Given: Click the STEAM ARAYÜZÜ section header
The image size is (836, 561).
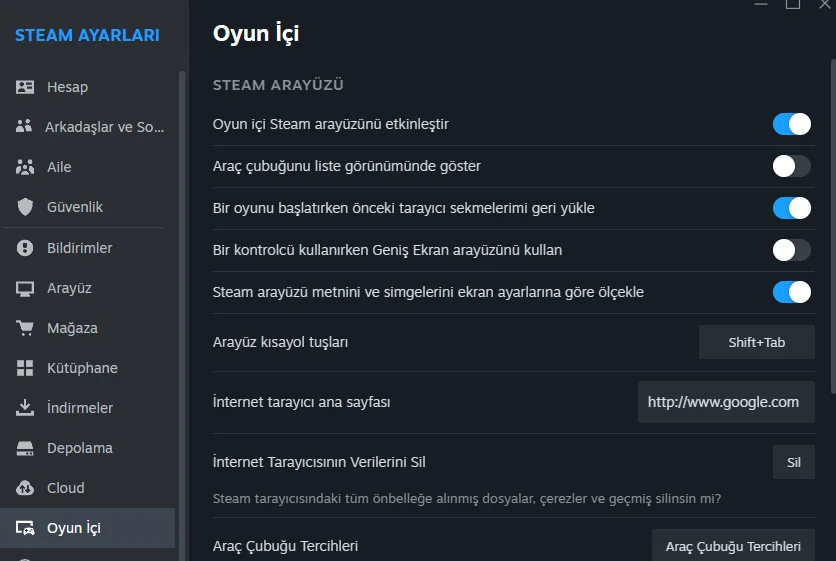Looking at the screenshot, I should [x=278, y=85].
